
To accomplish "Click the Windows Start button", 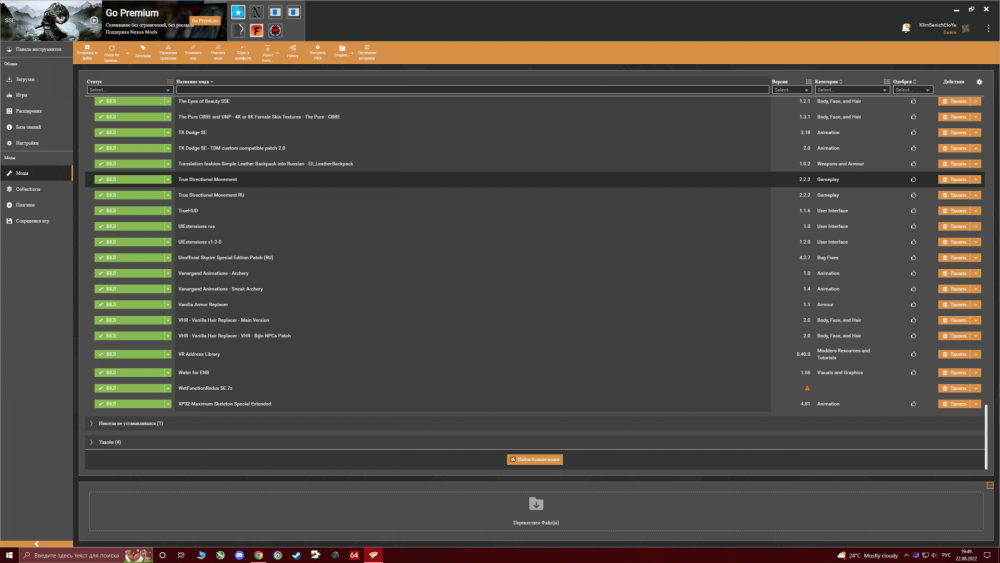I will [x=9, y=555].
